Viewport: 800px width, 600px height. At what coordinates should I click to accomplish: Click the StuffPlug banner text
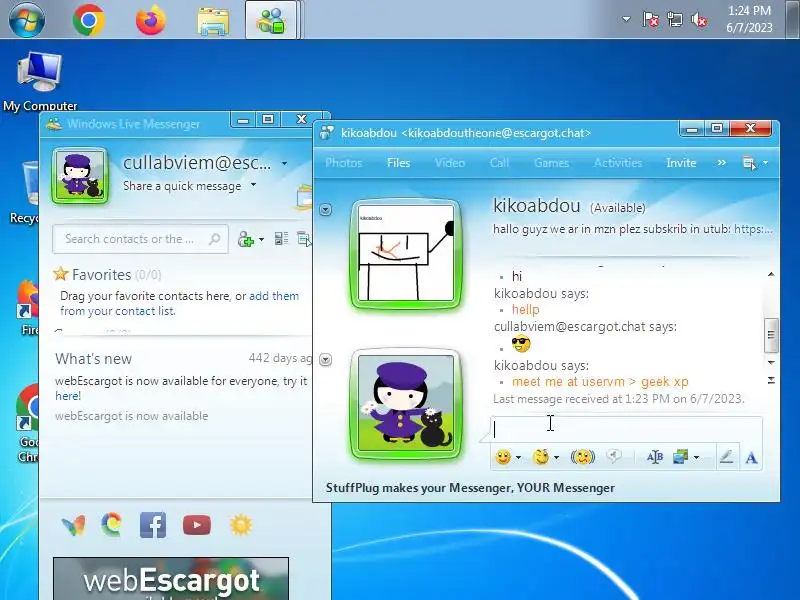pyautogui.click(x=470, y=488)
